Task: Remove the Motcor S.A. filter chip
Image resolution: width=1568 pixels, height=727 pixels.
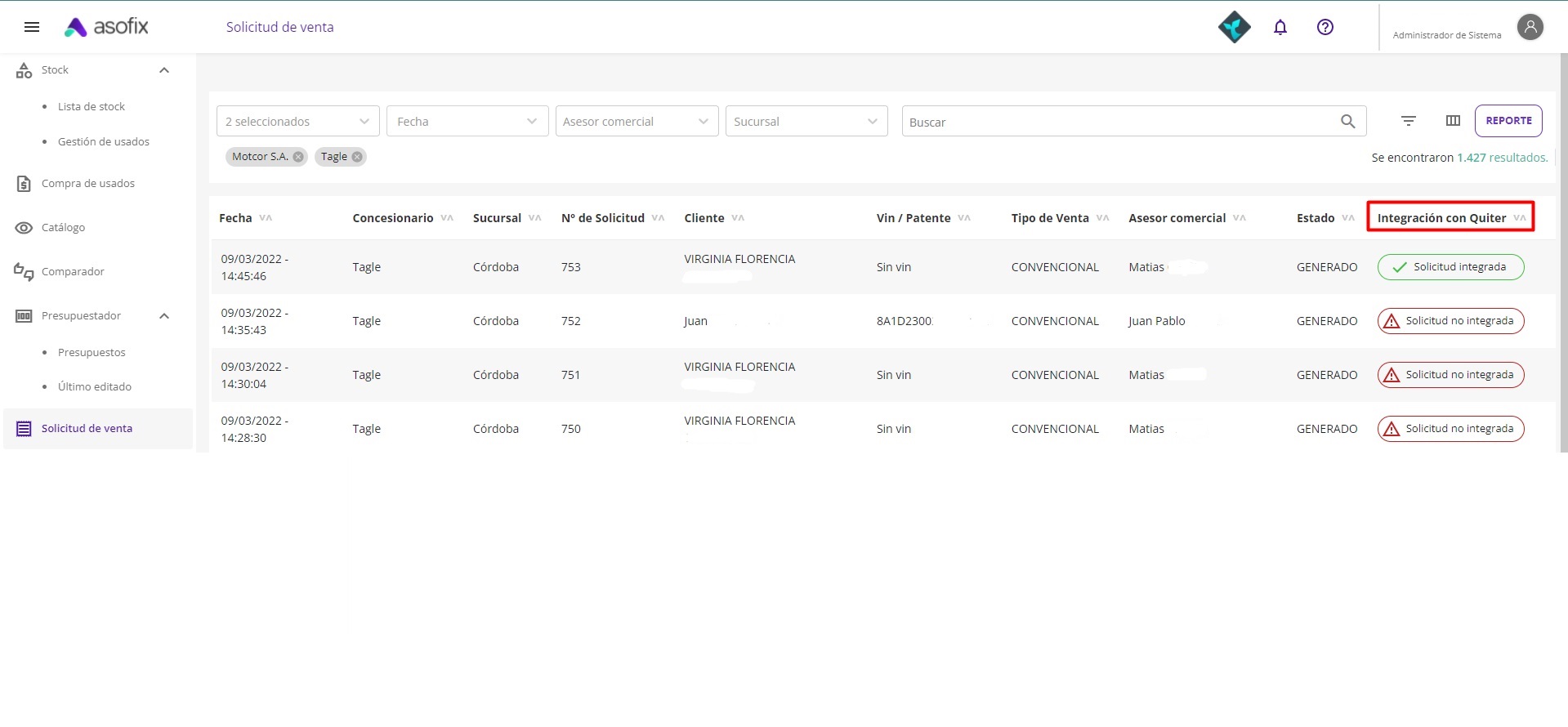Action: point(298,157)
